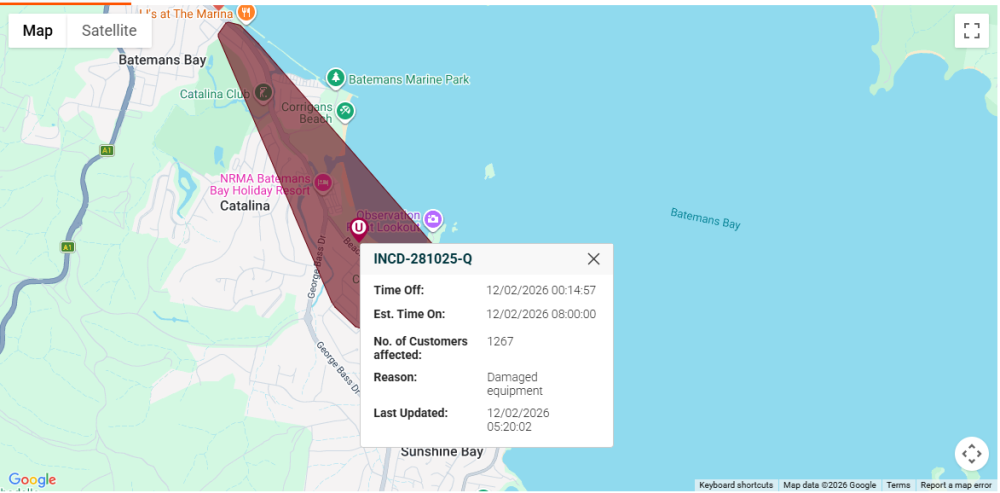The height and width of the screenshot is (493, 1000).
Task: Switch to the Satellite map view
Action: point(109,31)
